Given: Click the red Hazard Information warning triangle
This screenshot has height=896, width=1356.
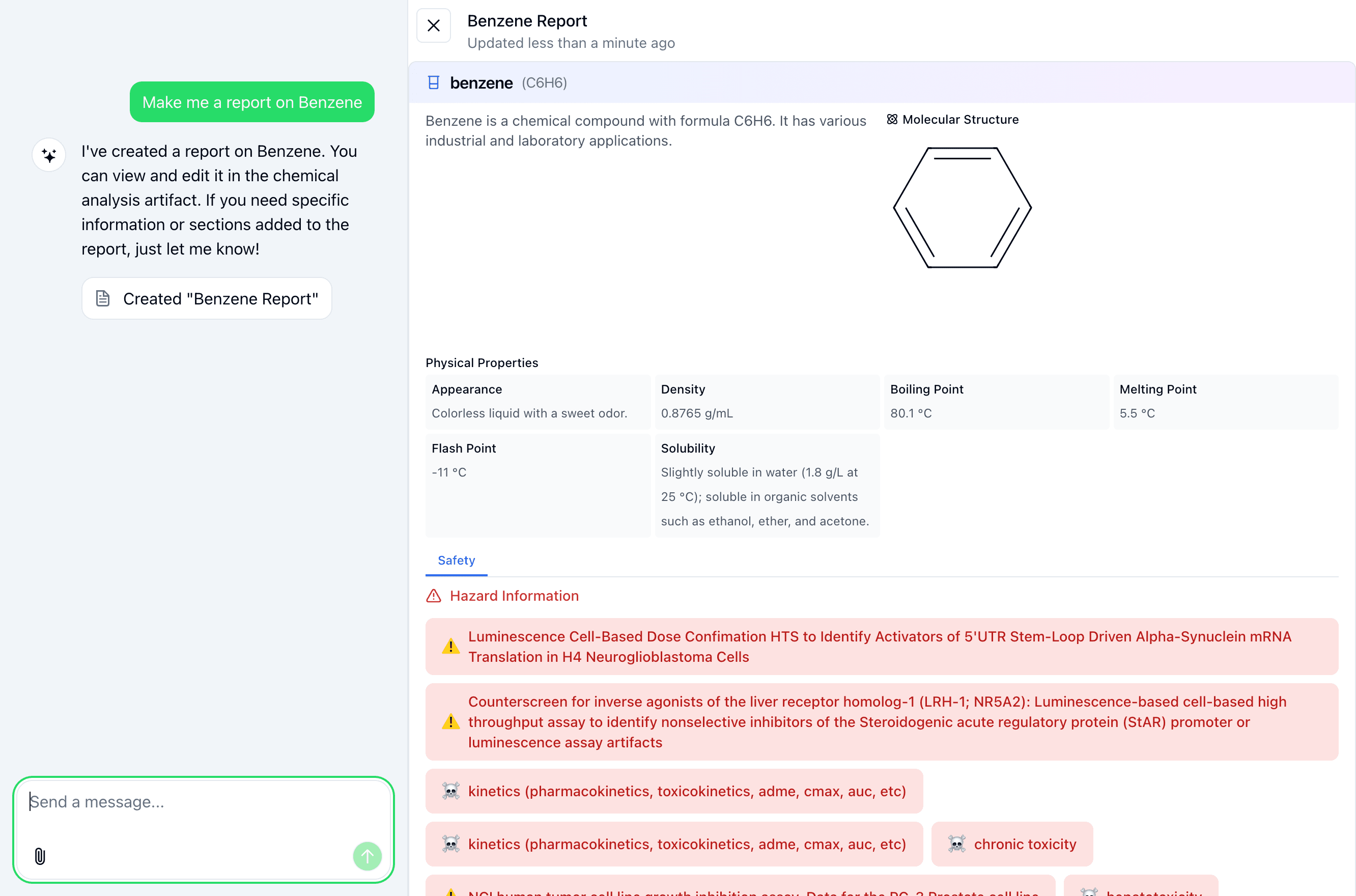Looking at the screenshot, I should [x=434, y=596].
